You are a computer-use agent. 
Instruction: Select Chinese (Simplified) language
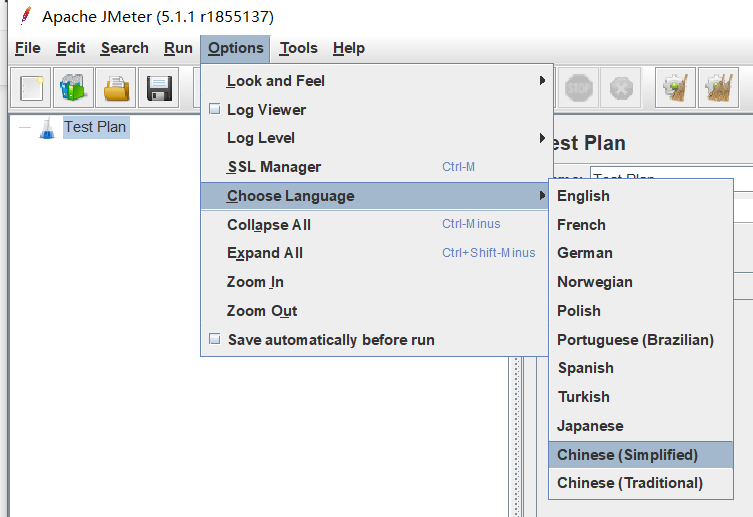click(641, 455)
